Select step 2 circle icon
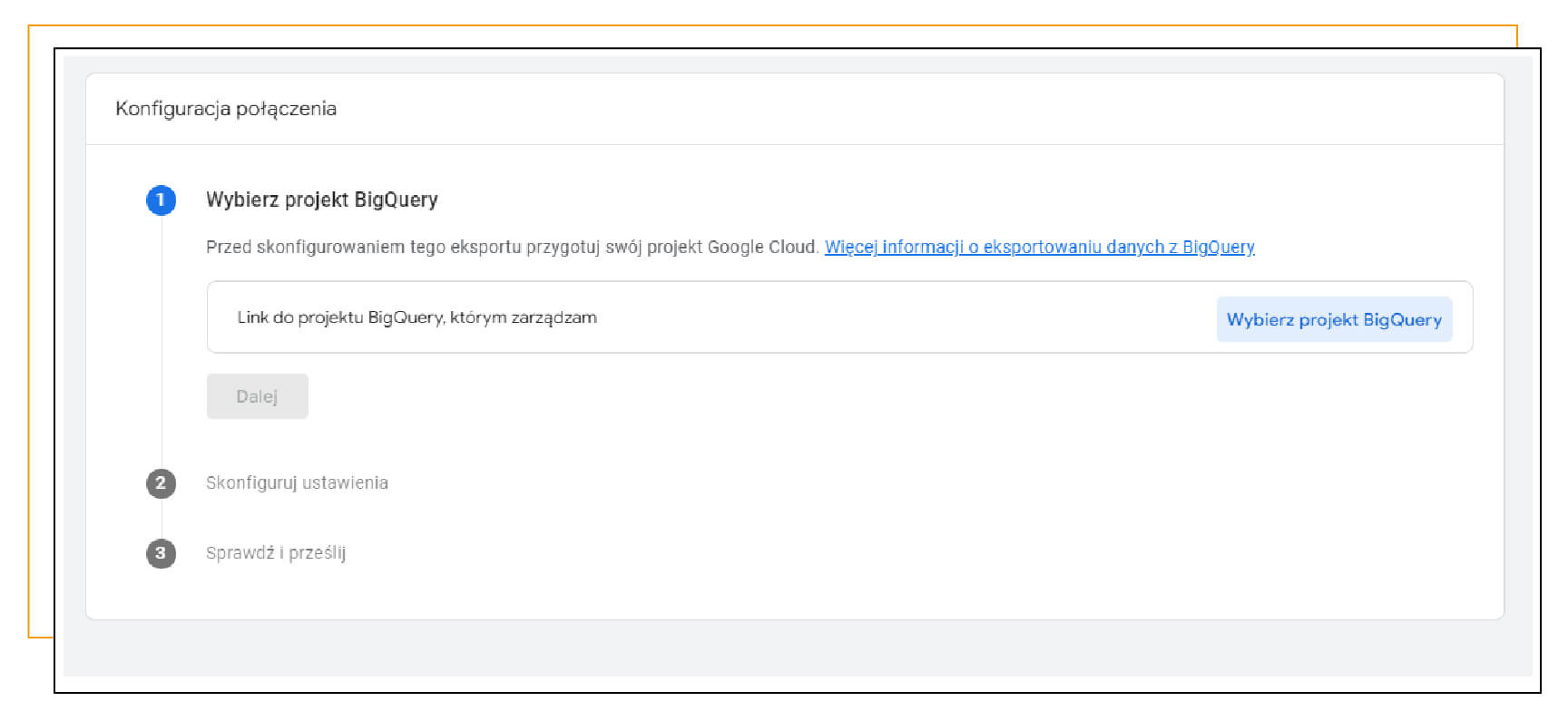Viewport: 1568px width, 721px height. (162, 483)
